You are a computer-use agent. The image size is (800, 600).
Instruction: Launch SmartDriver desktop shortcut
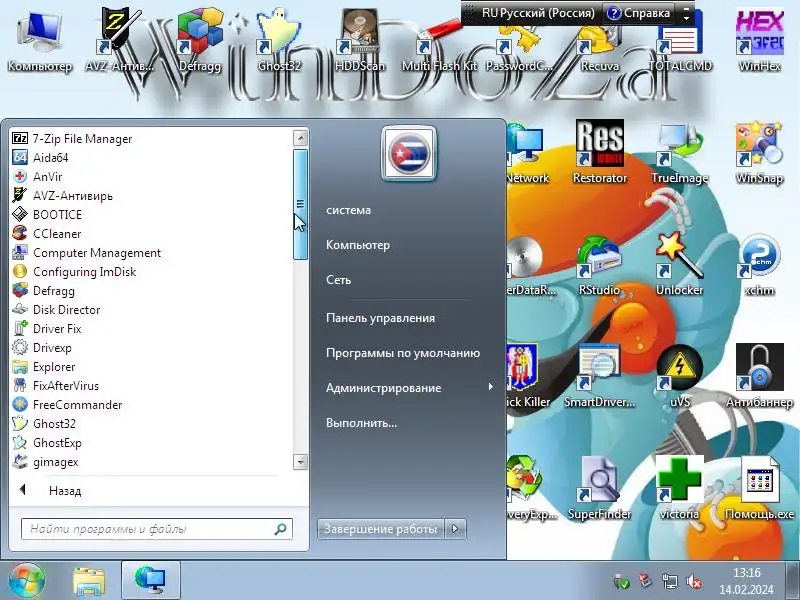[x=599, y=377]
